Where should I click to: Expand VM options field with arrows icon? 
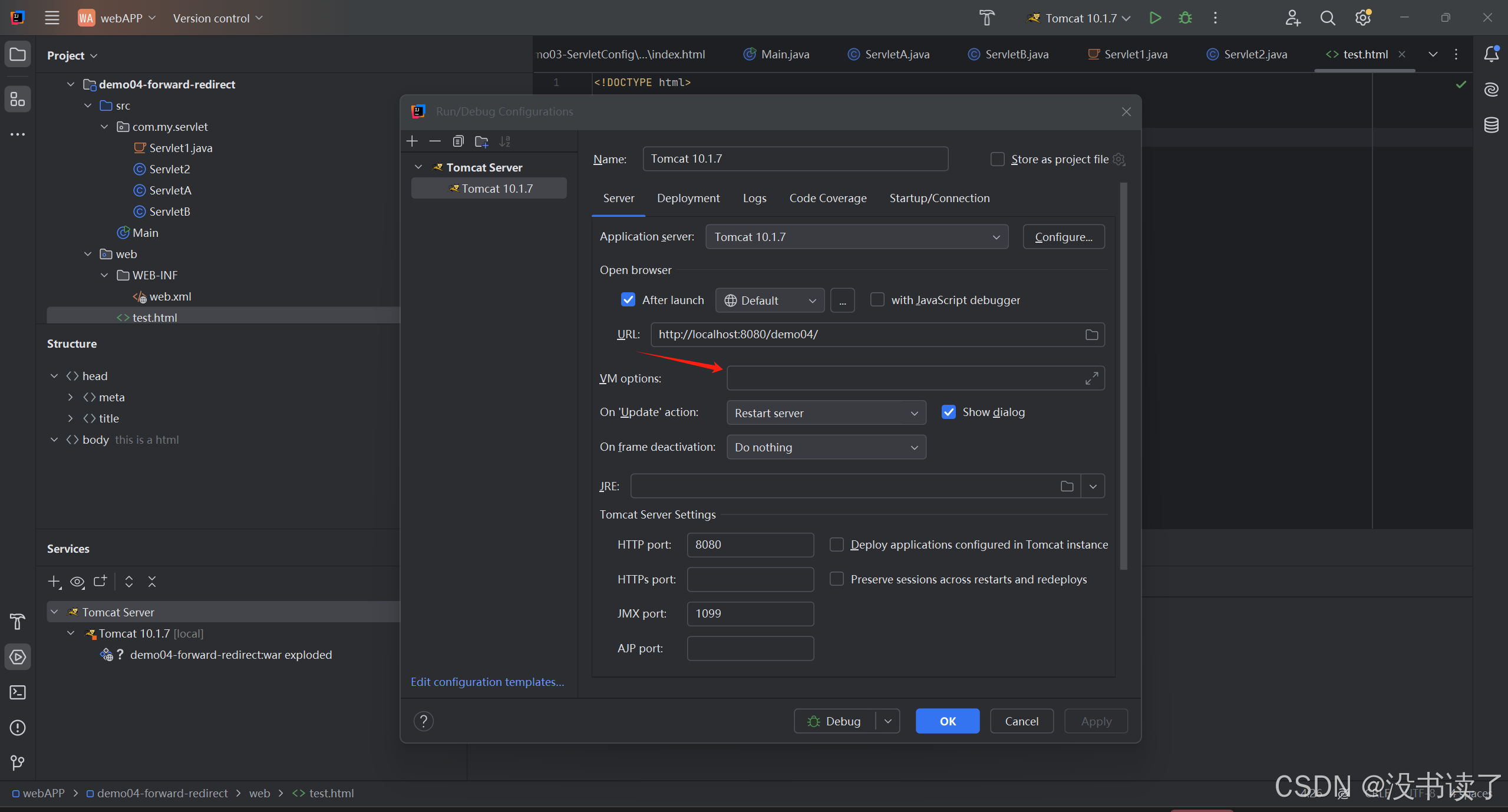(1091, 378)
